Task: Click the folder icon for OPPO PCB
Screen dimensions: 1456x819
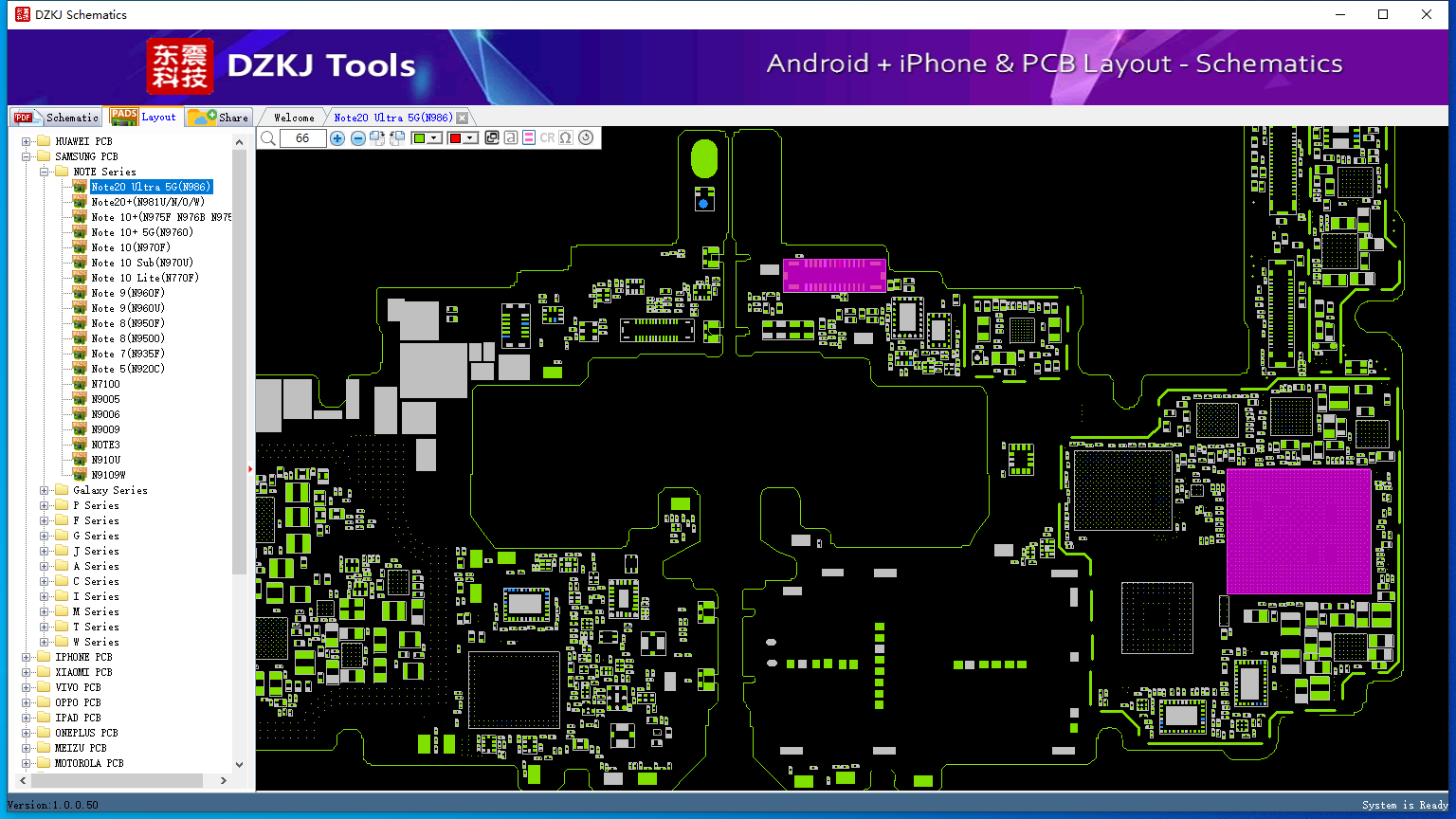Action: click(x=44, y=702)
